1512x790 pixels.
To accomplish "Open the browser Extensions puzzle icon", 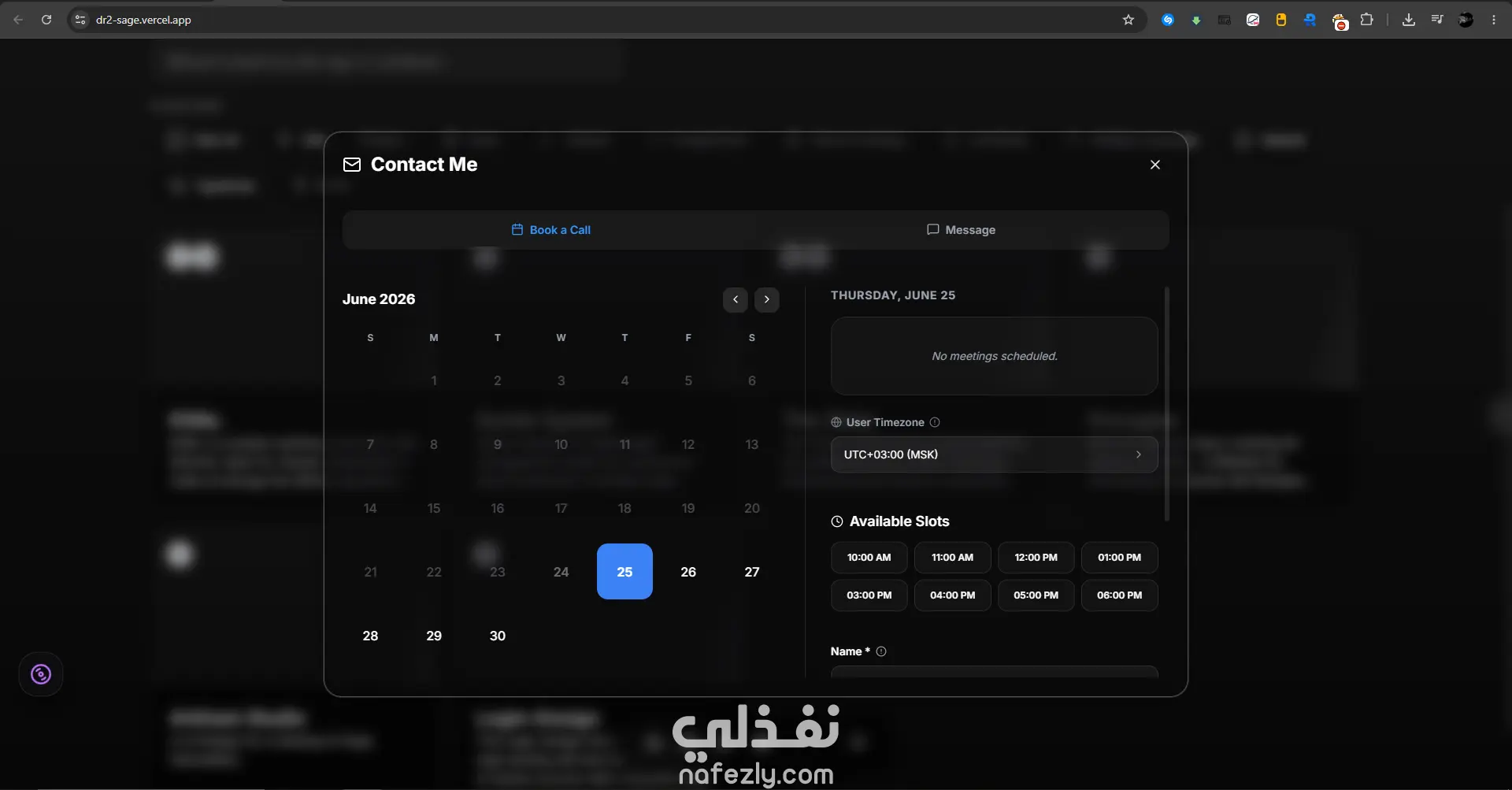I will point(1367,20).
